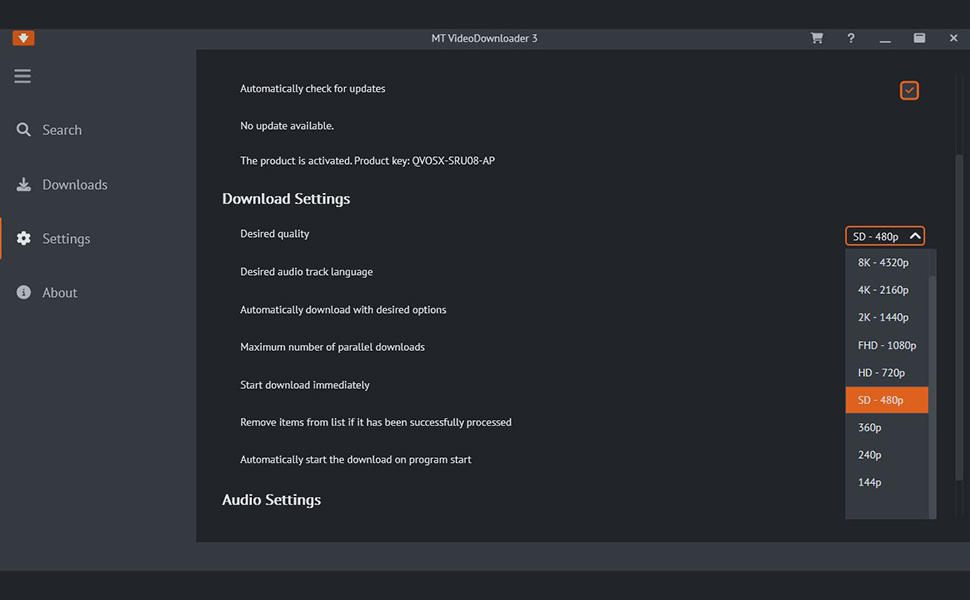Click the settings page vertical scrollbar
This screenshot has height=600, width=970.
pos(959,317)
